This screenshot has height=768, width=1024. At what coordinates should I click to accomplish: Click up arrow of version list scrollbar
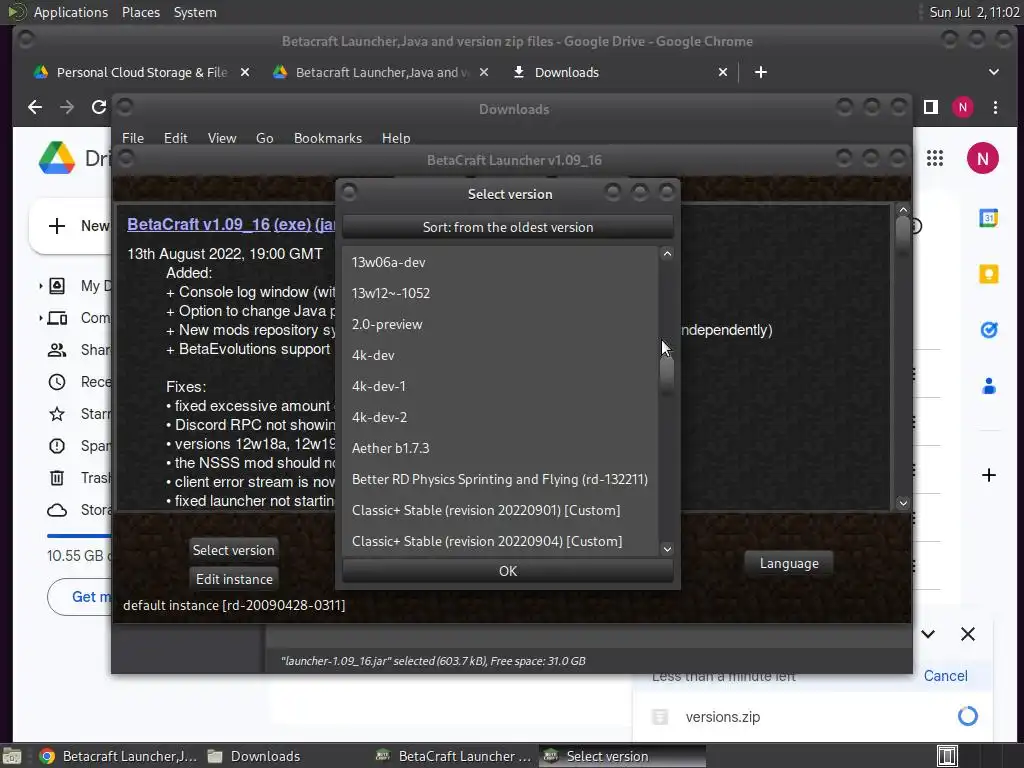coord(667,254)
